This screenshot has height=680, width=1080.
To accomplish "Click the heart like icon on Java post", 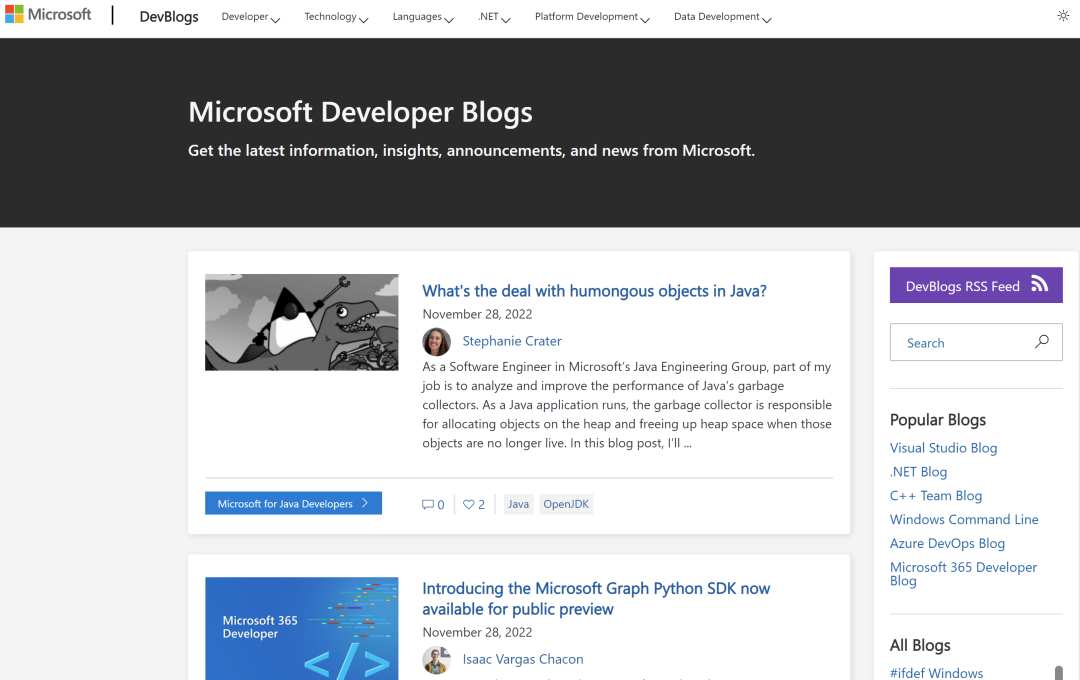I will pos(468,504).
